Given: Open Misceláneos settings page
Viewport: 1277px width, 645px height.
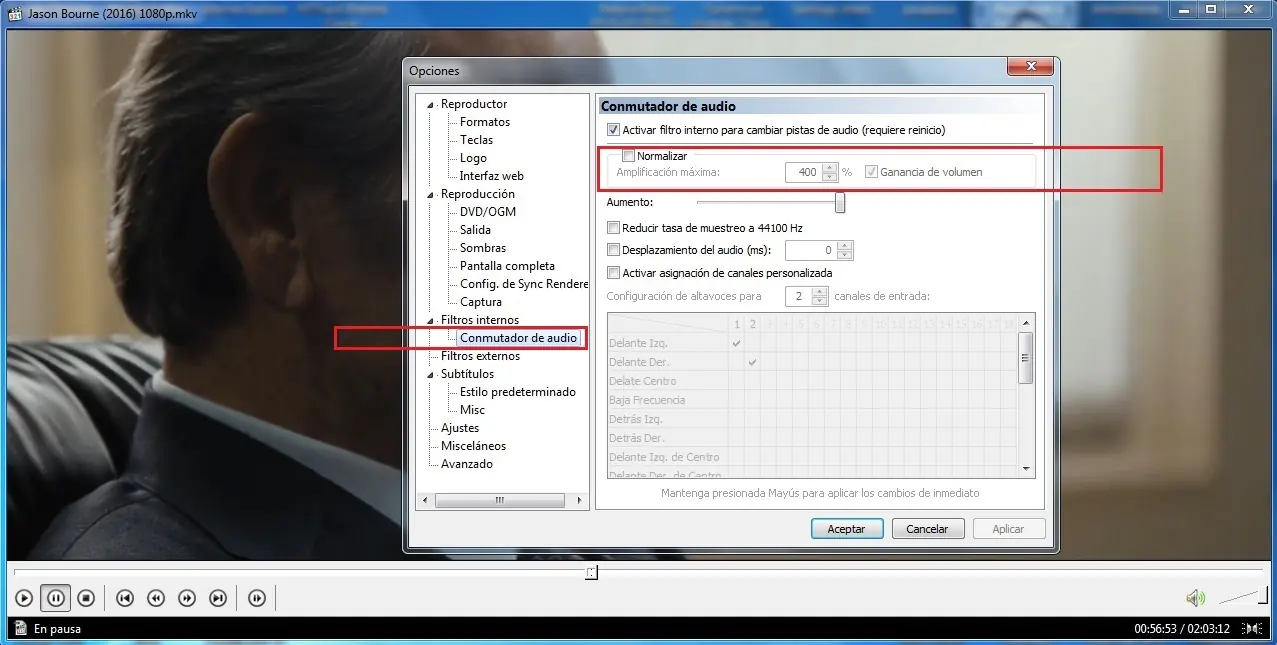Looking at the screenshot, I should pyautogui.click(x=473, y=446).
